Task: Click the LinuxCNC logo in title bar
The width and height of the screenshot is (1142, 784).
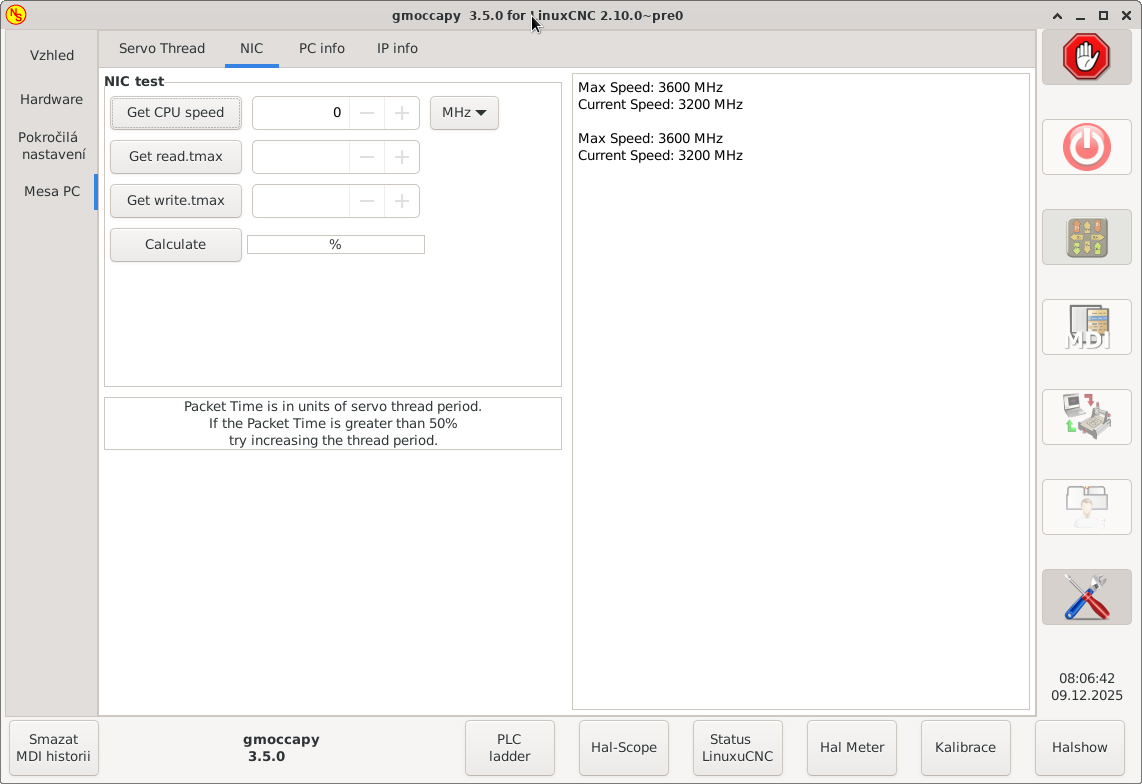Action: point(16,15)
